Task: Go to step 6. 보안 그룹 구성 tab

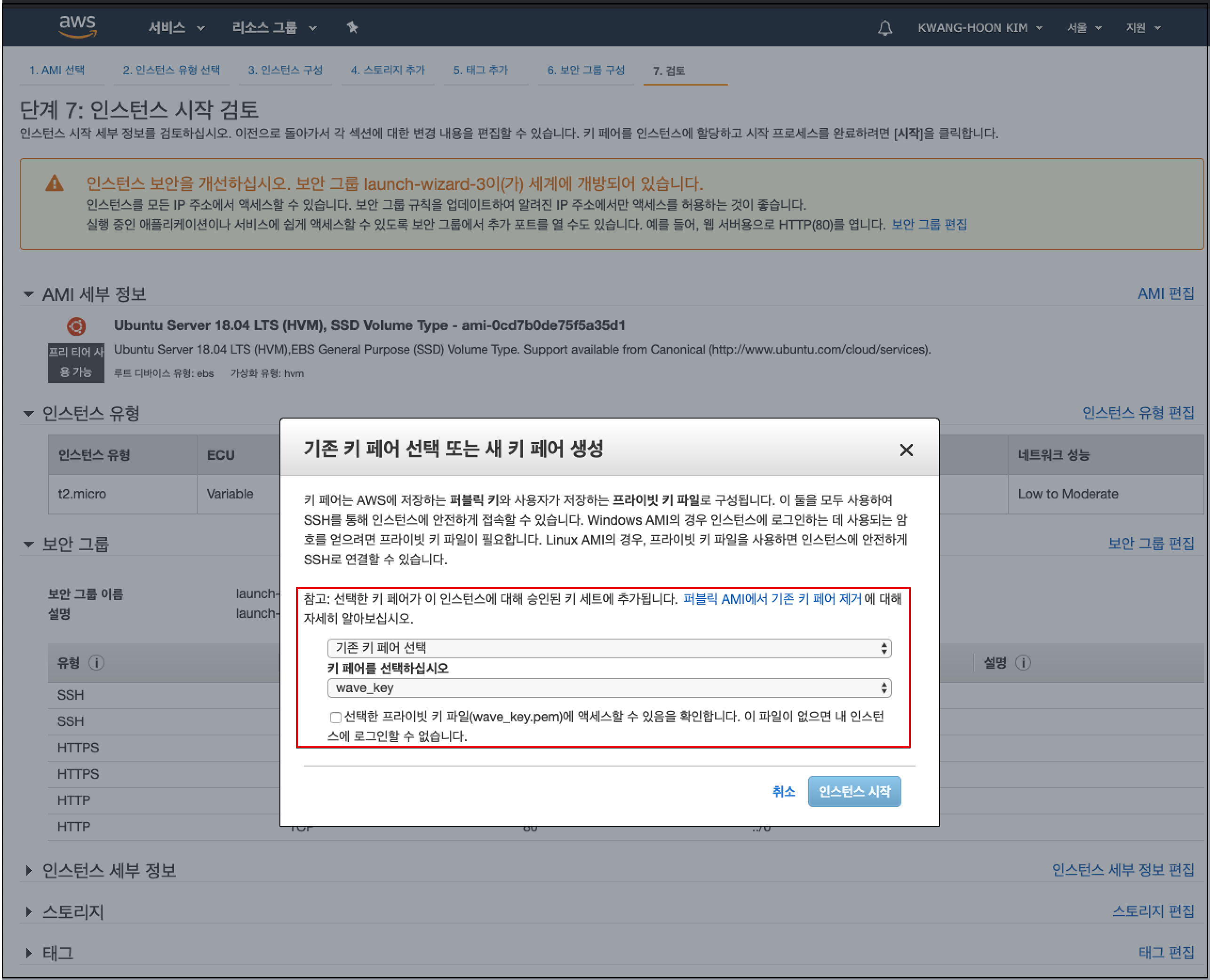Action: tap(585, 70)
